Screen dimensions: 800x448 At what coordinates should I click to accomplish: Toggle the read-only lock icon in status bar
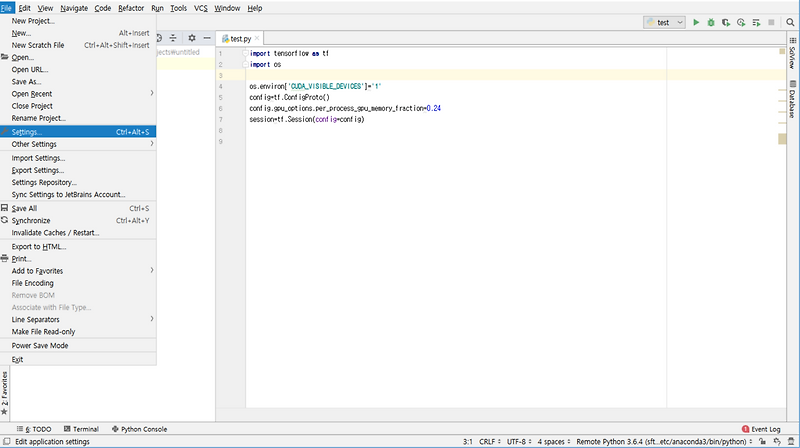coord(762,442)
